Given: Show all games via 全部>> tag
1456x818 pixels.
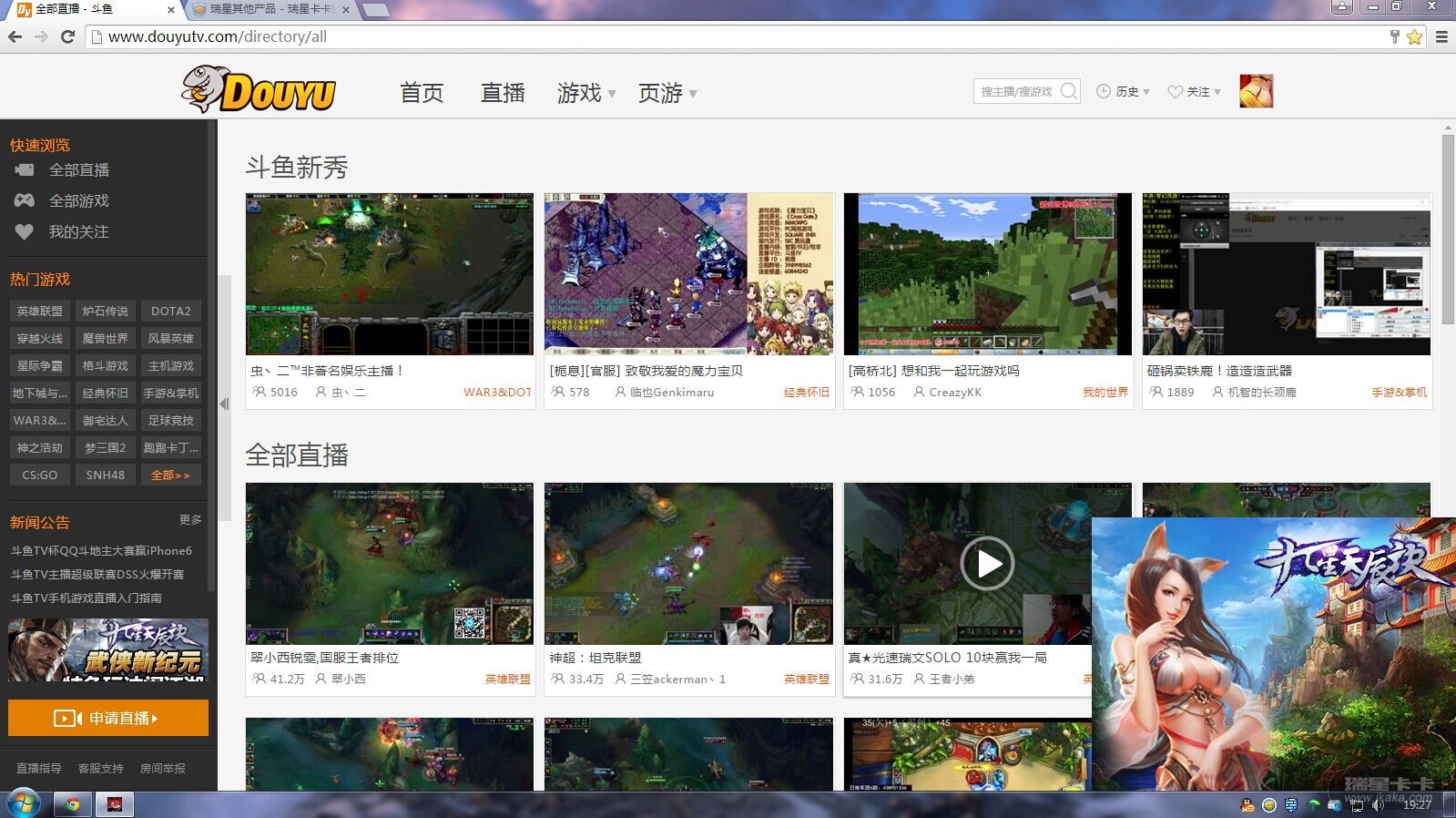Looking at the screenshot, I should [171, 475].
